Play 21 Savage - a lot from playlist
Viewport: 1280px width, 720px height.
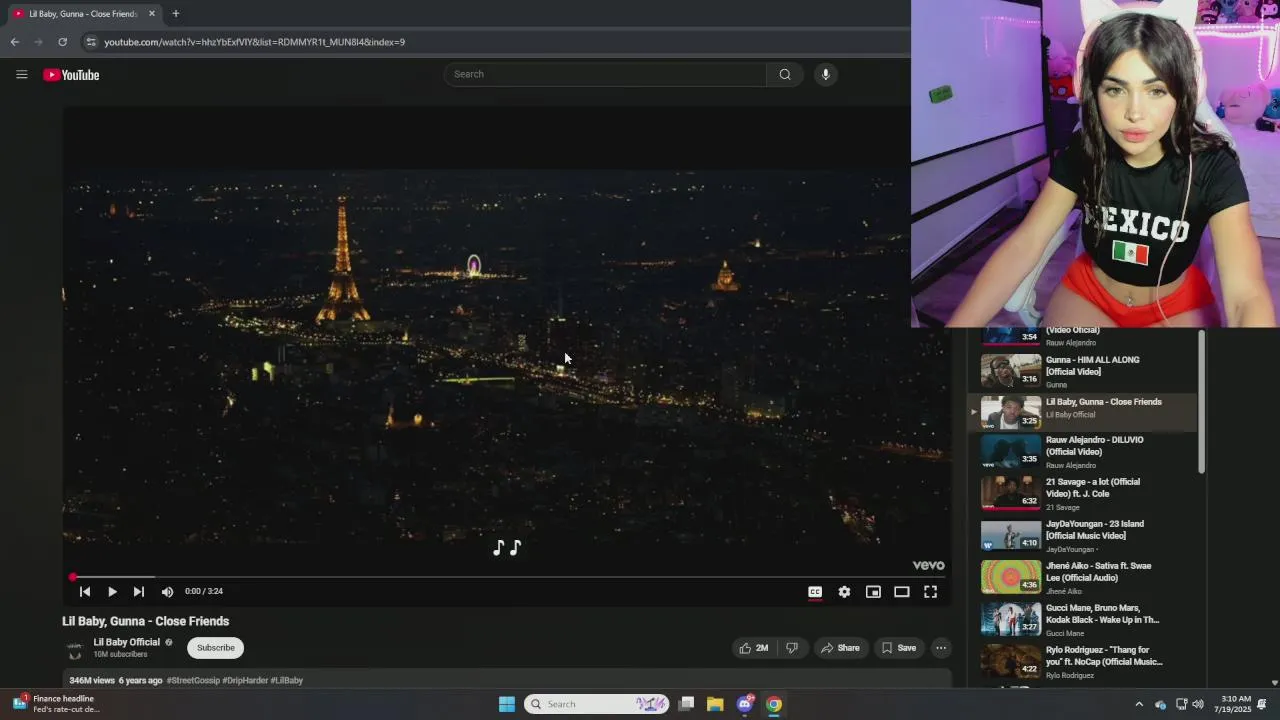pos(1082,494)
